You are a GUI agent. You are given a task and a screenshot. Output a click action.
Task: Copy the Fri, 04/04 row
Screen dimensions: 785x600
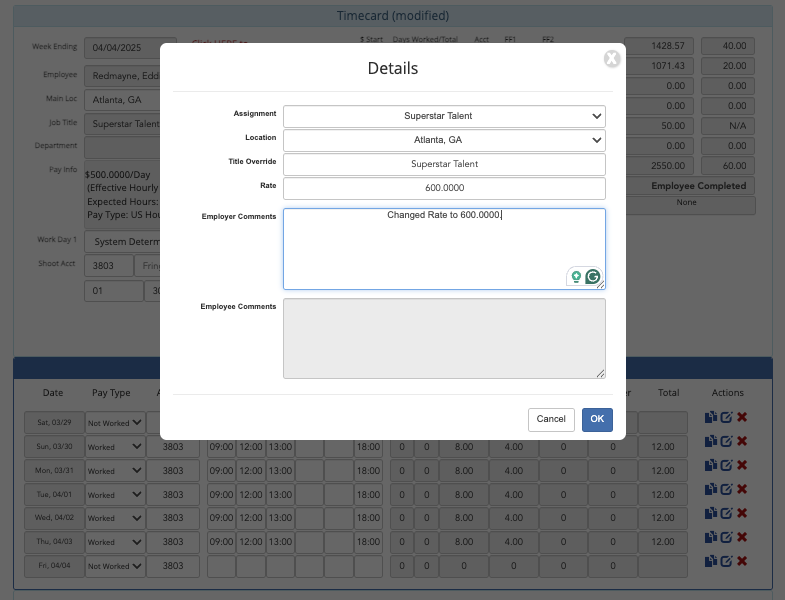pyautogui.click(x=711, y=561)
